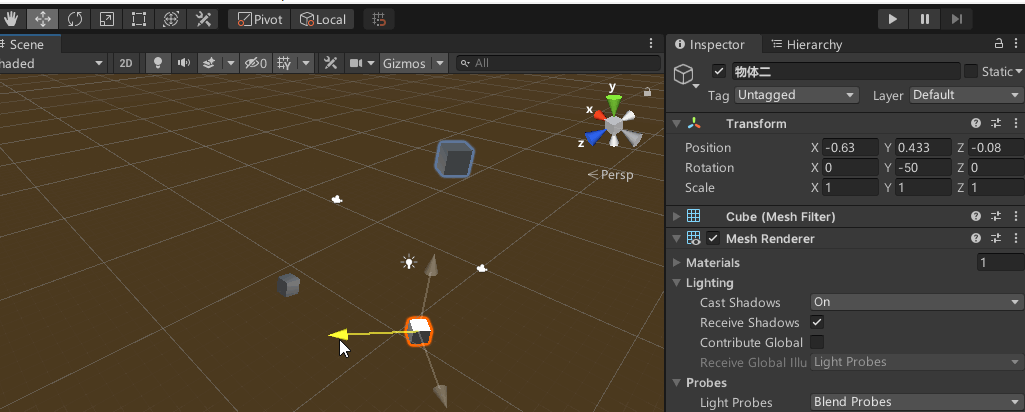Switch to the Inspector tab
1025x412 pixels.
pos(710,44)
